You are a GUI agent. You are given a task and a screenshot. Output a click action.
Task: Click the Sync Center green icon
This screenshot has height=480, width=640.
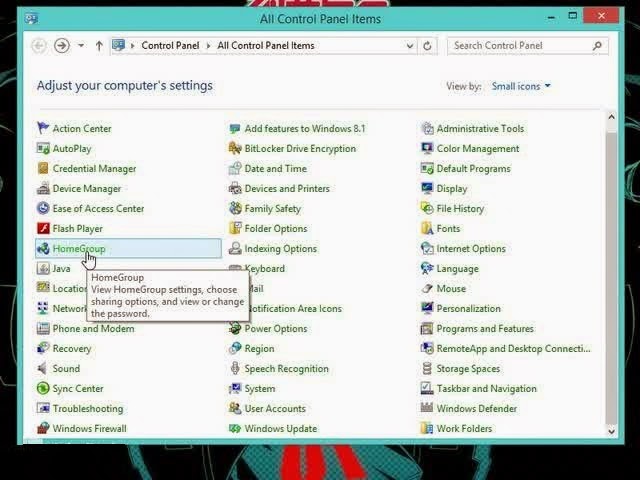click(x=43, y=388)
